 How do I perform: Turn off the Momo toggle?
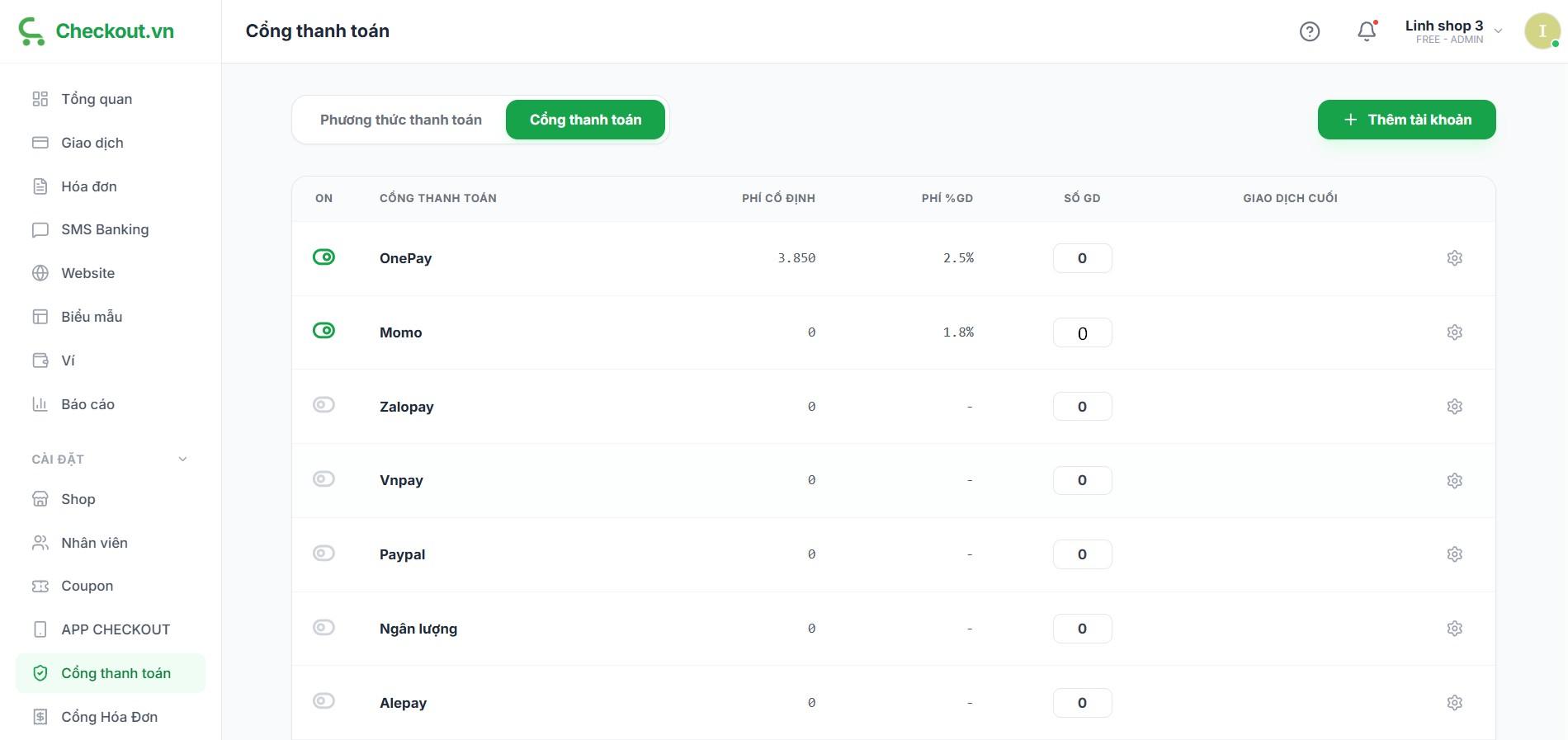coord(324,331)
